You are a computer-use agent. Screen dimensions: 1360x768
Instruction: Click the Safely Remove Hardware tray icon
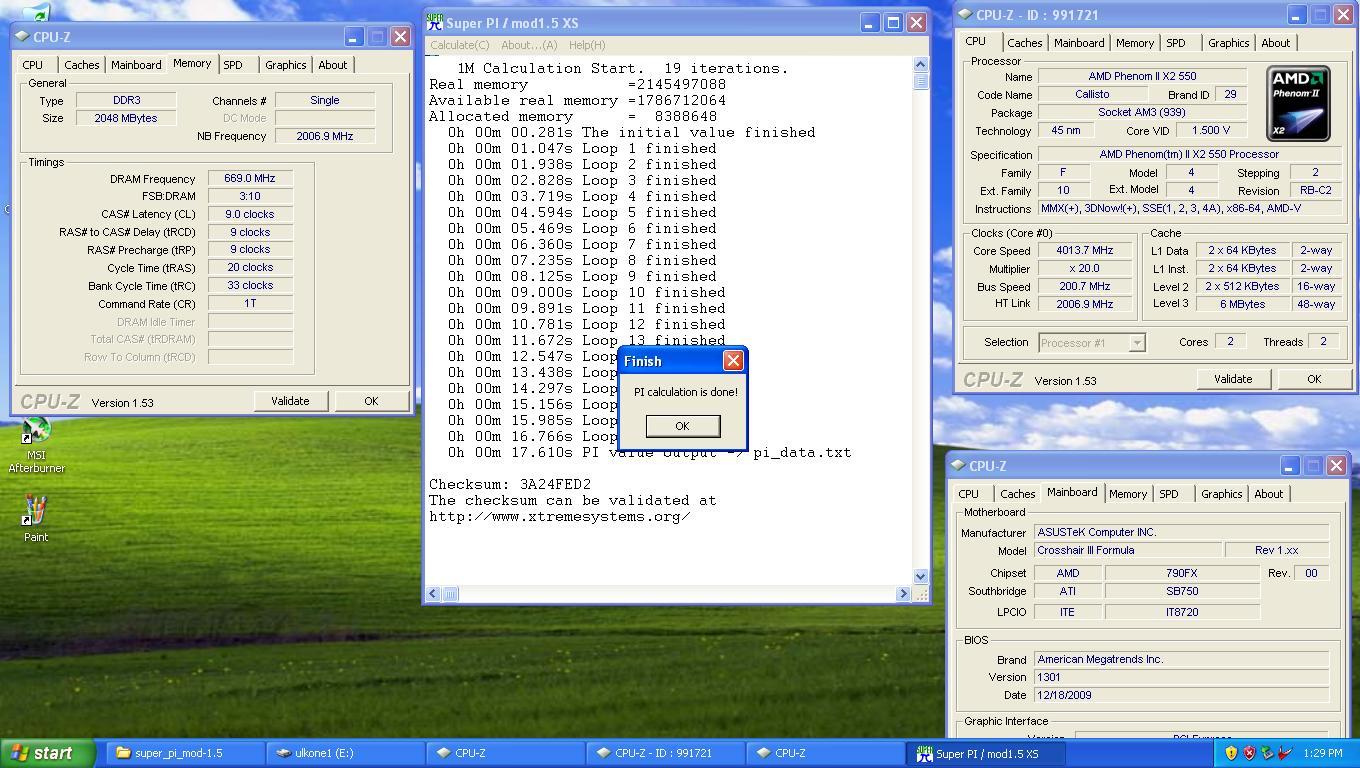point(1267,753)
